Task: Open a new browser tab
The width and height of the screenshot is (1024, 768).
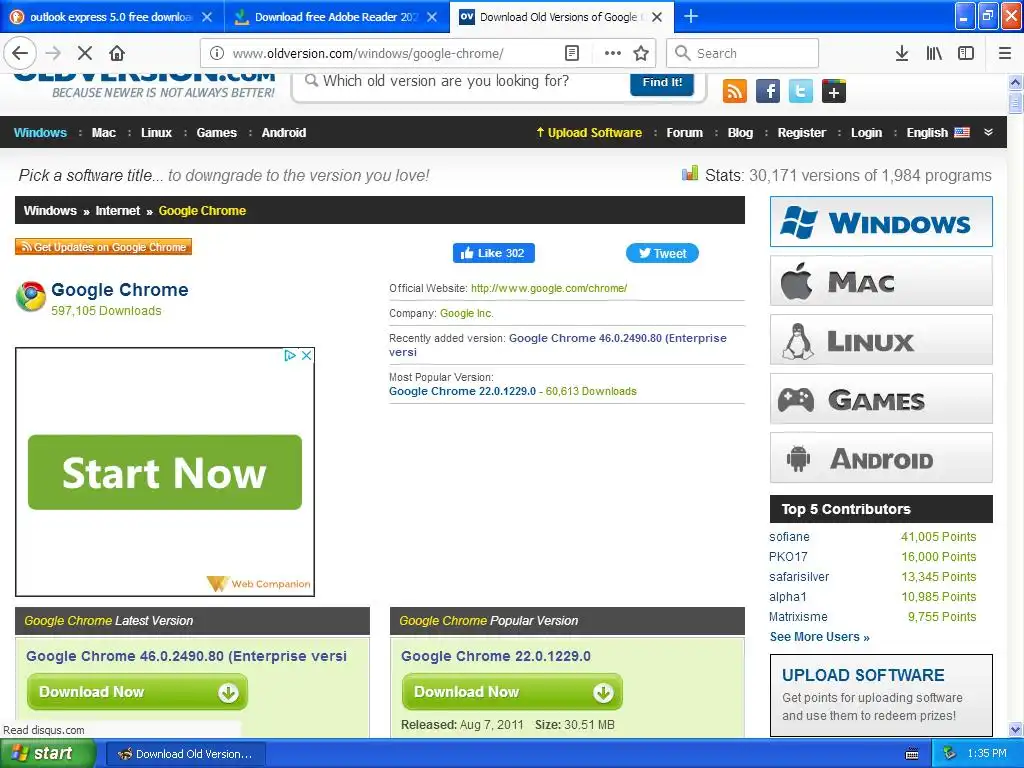Action: pyautogui.click(x=691, y=16)
